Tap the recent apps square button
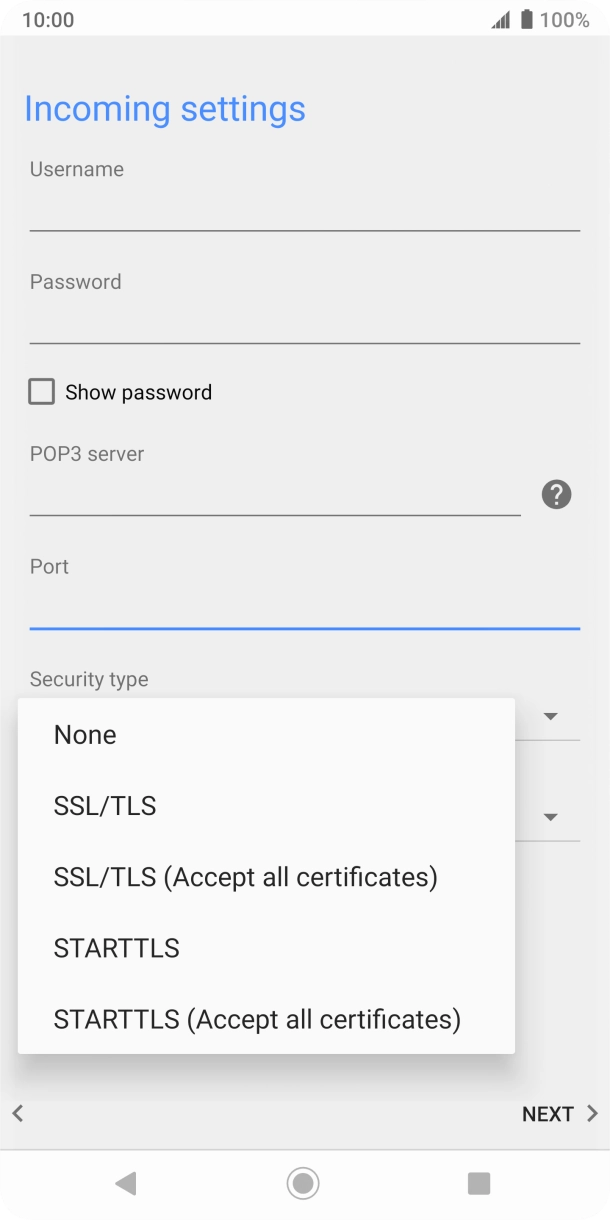Image resolution: width=610 pixels, height=1220 pixels. [479, 1183]
